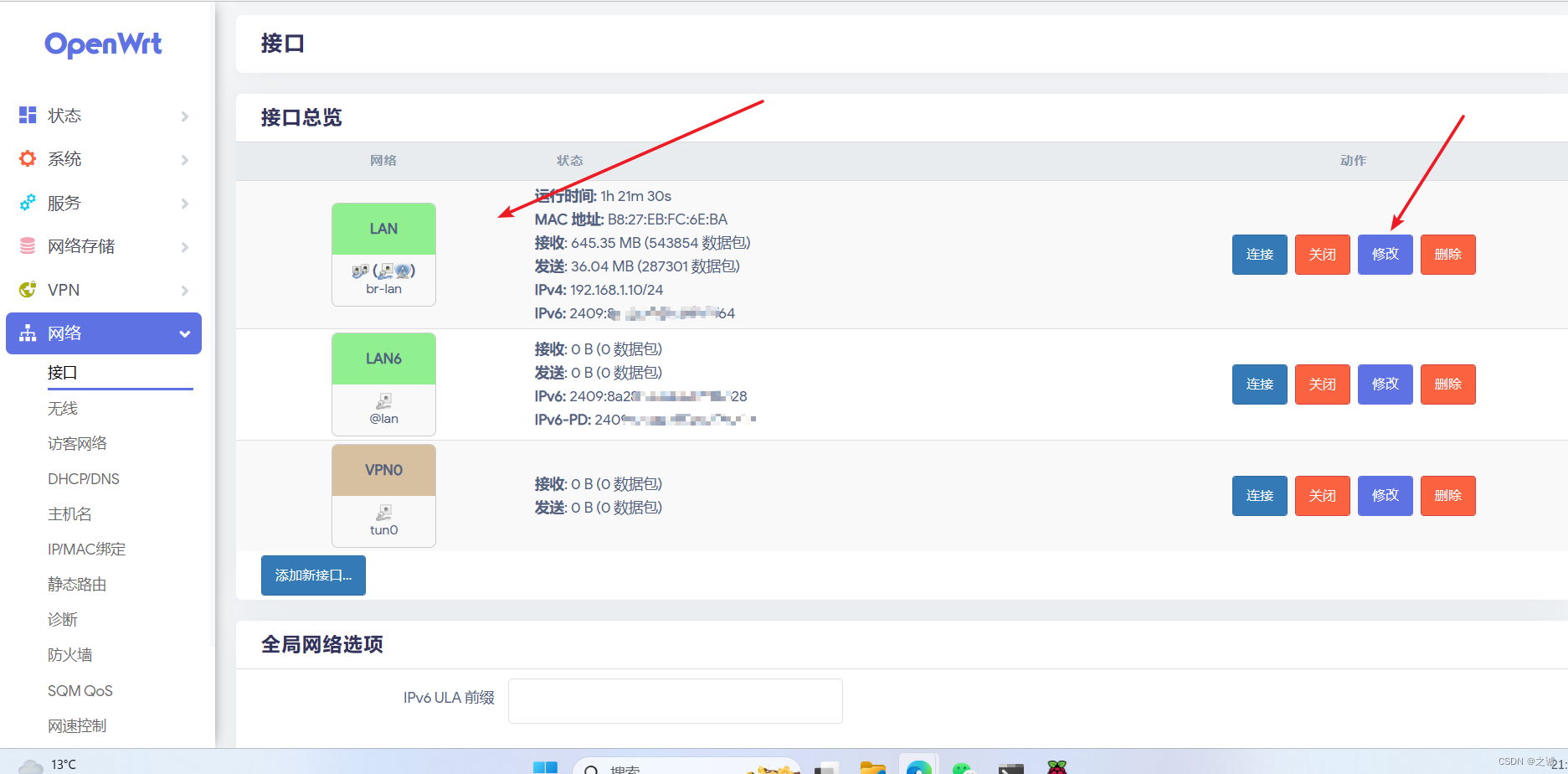Collapse the 网络 menu chevron

pyautogui.click(x=185, y=334)
